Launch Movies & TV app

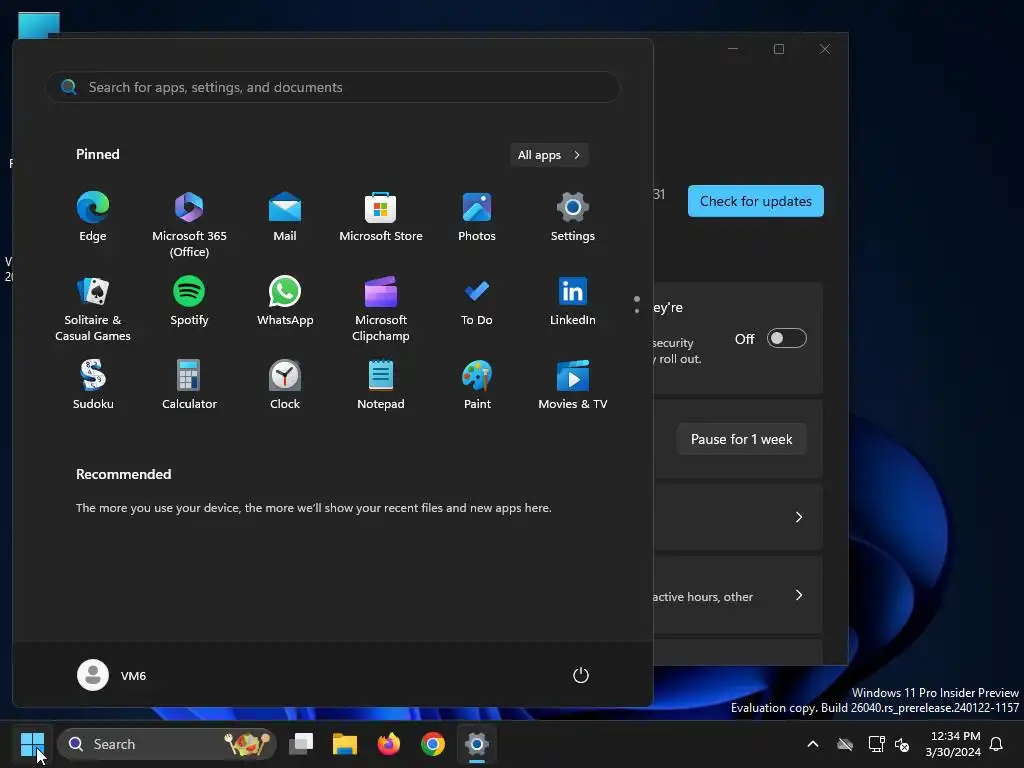click(573, 385)
